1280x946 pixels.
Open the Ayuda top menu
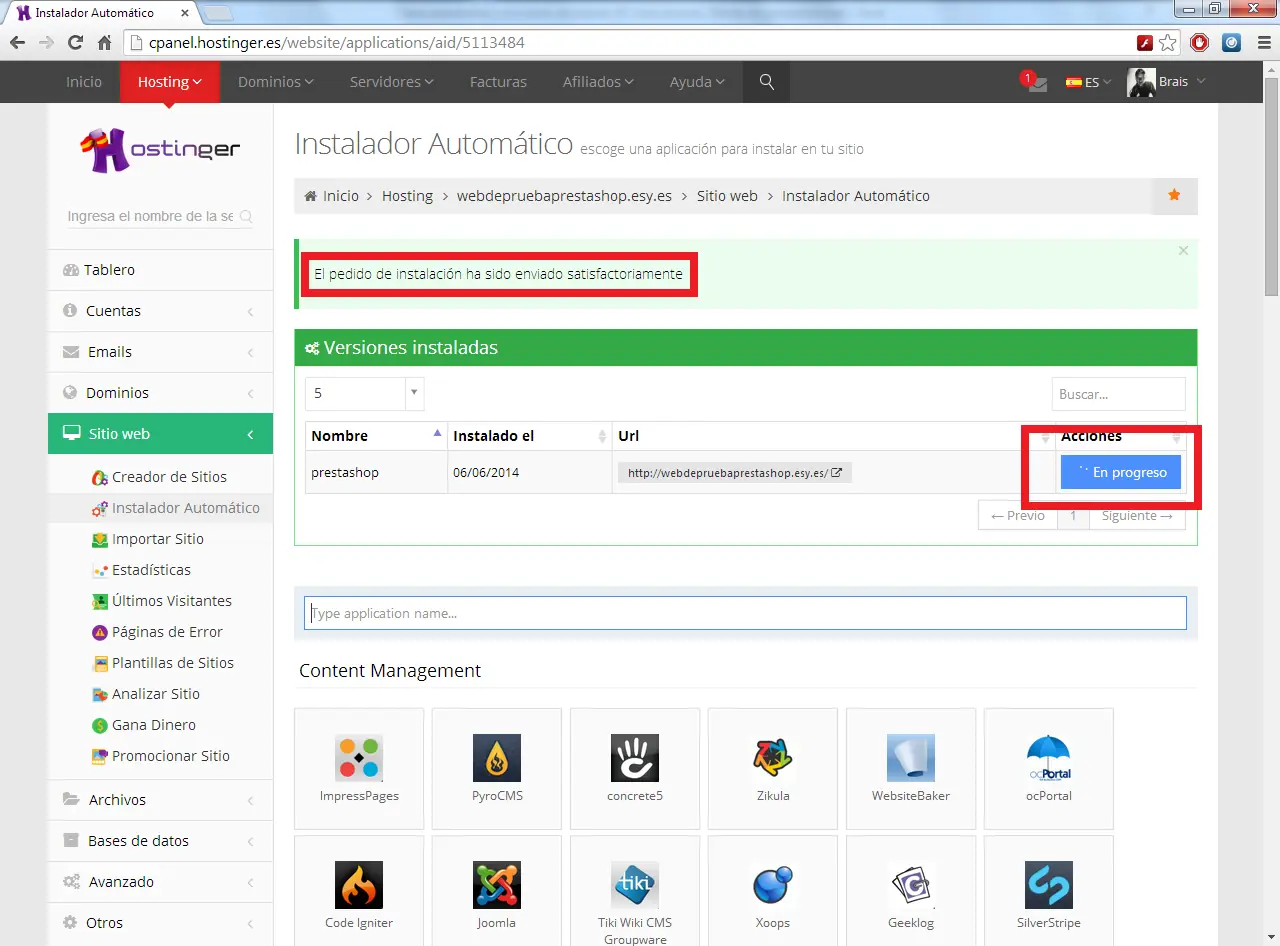pyautogui.click(x=697, y=82)
